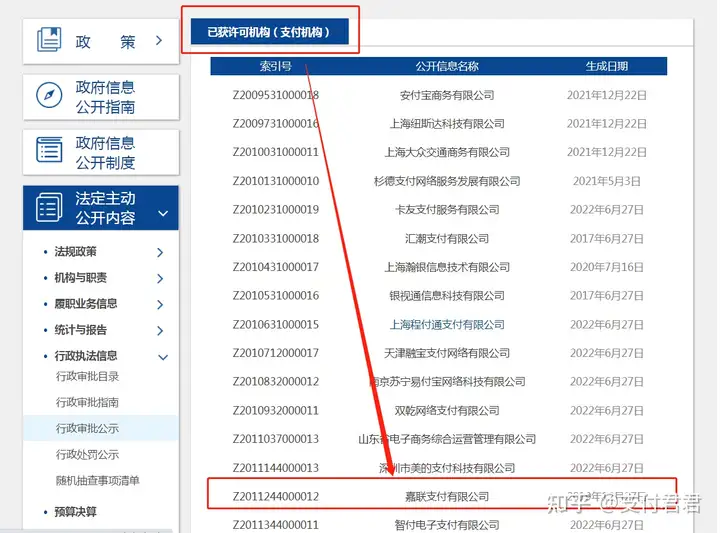
Task: Open 杉德支付网络服务发展有限公司 entry
Action: (x=447, y=181)
